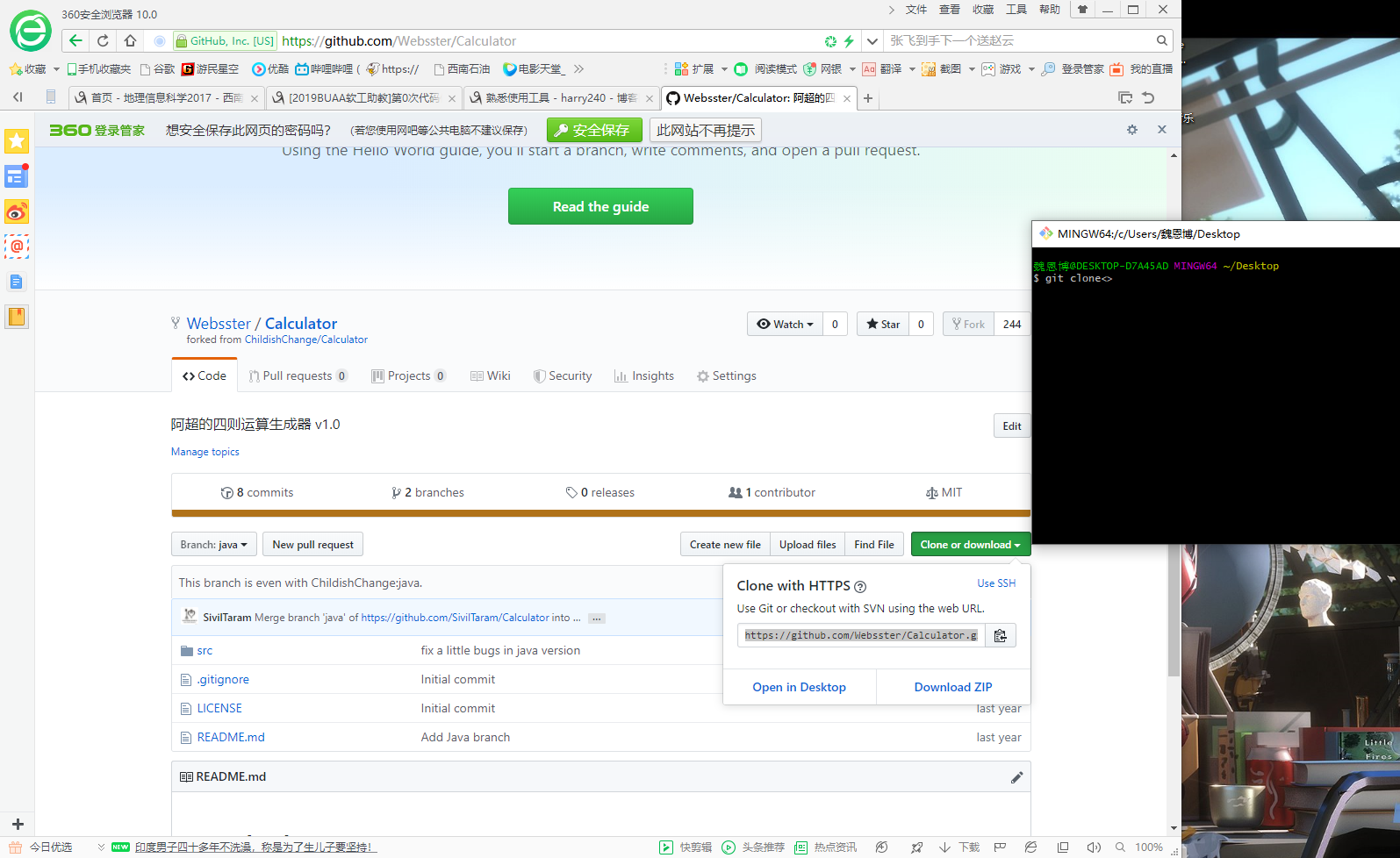Open the 游戏 games dropdown arrow
The width and height of the screenshot is (1400, 858).
(x=1031, y=68)
